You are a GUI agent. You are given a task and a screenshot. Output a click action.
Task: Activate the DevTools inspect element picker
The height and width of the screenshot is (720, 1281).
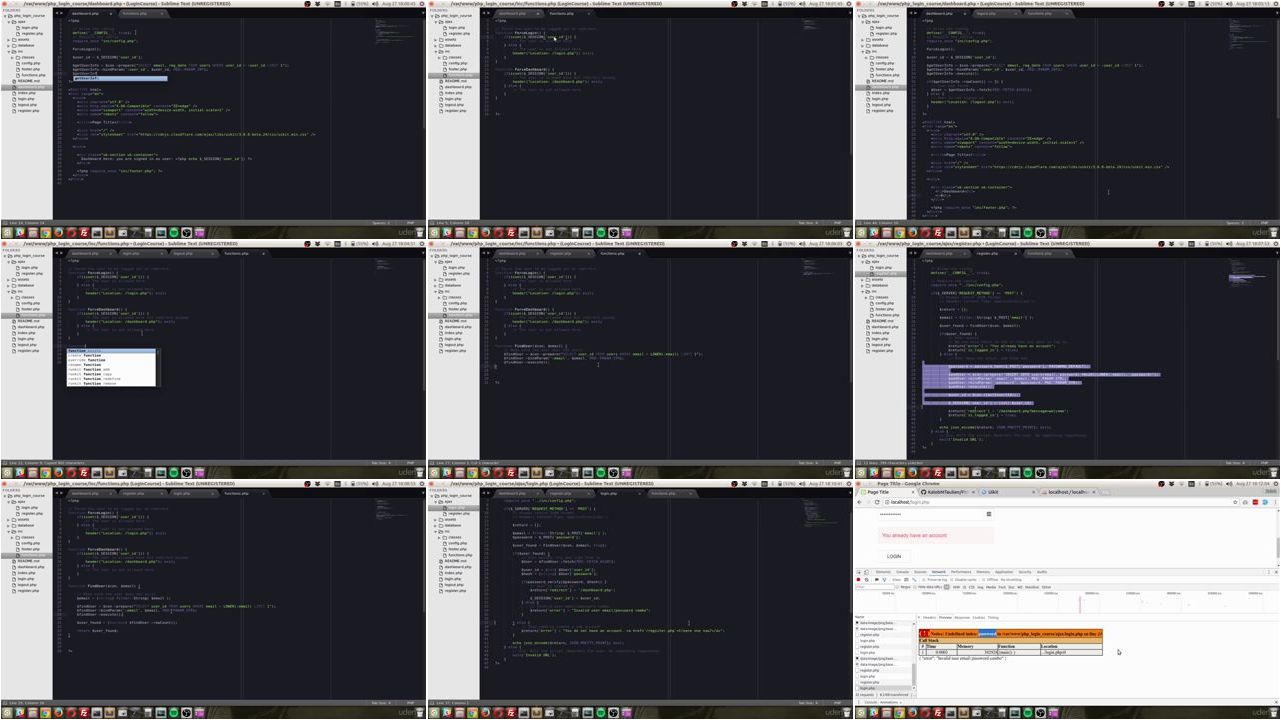point(859,572)
